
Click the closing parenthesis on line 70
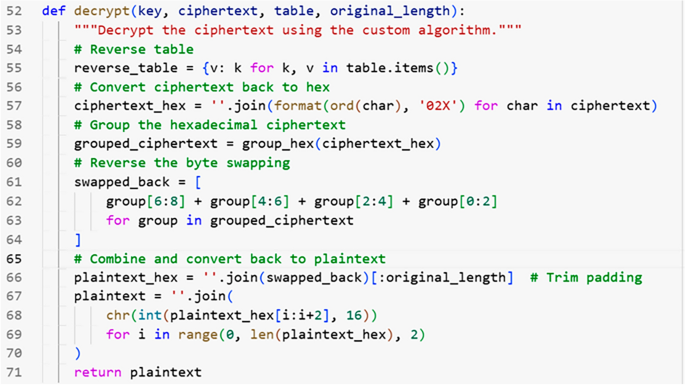tap(78, 354)
